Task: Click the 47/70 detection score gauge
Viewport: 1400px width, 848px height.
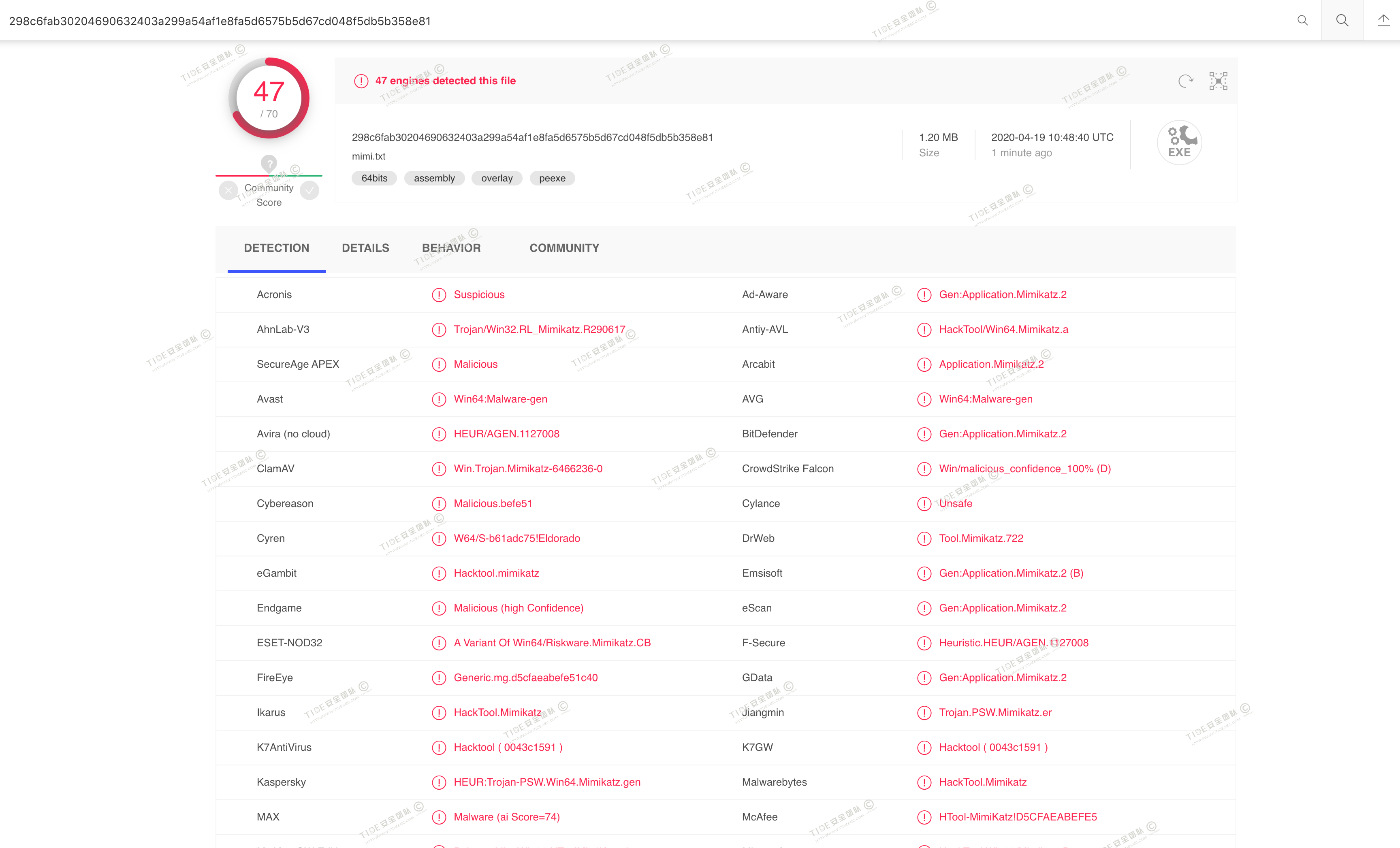Action: point(269,98)
